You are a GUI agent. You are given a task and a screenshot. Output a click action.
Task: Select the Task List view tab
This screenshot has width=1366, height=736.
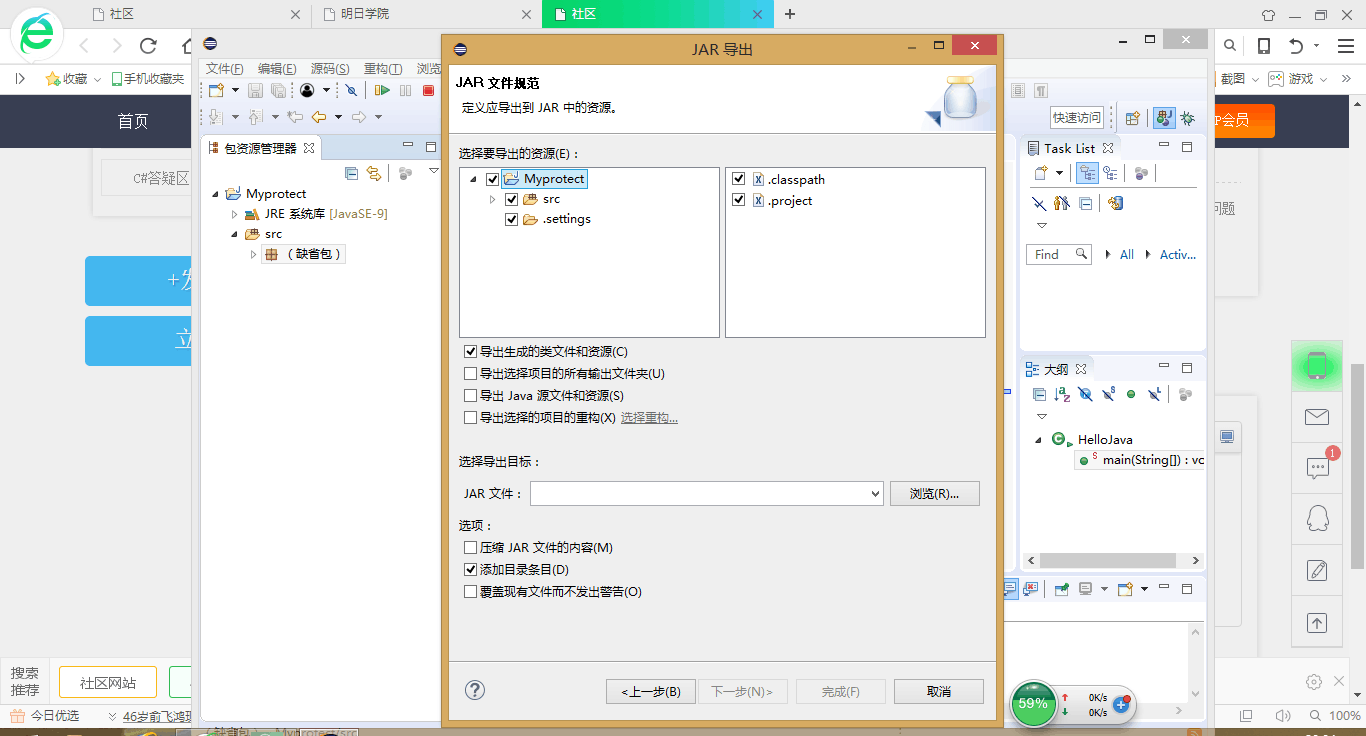point(1070,148)
